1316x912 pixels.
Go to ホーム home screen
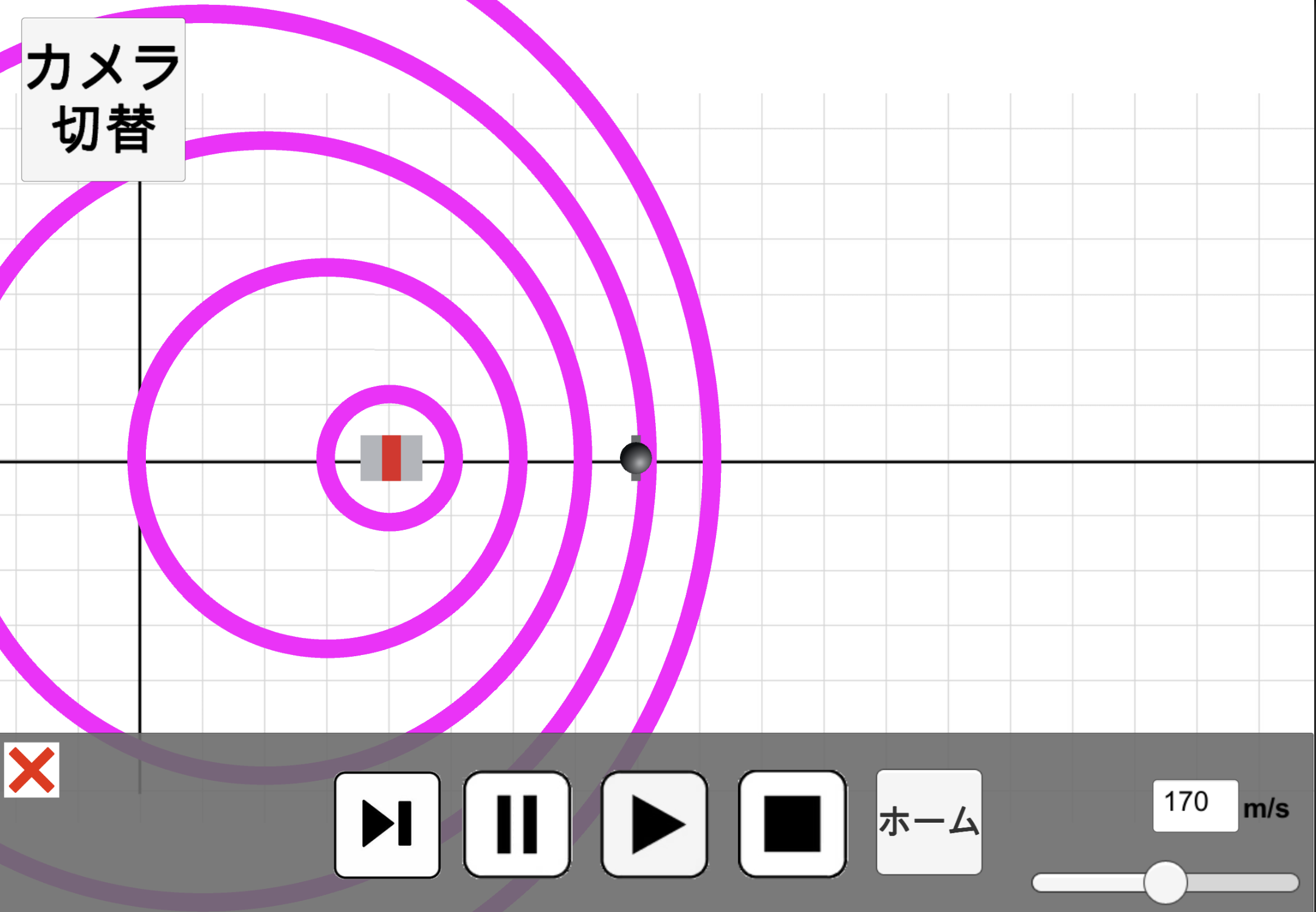pyautogui.click(x=929, y=822)
